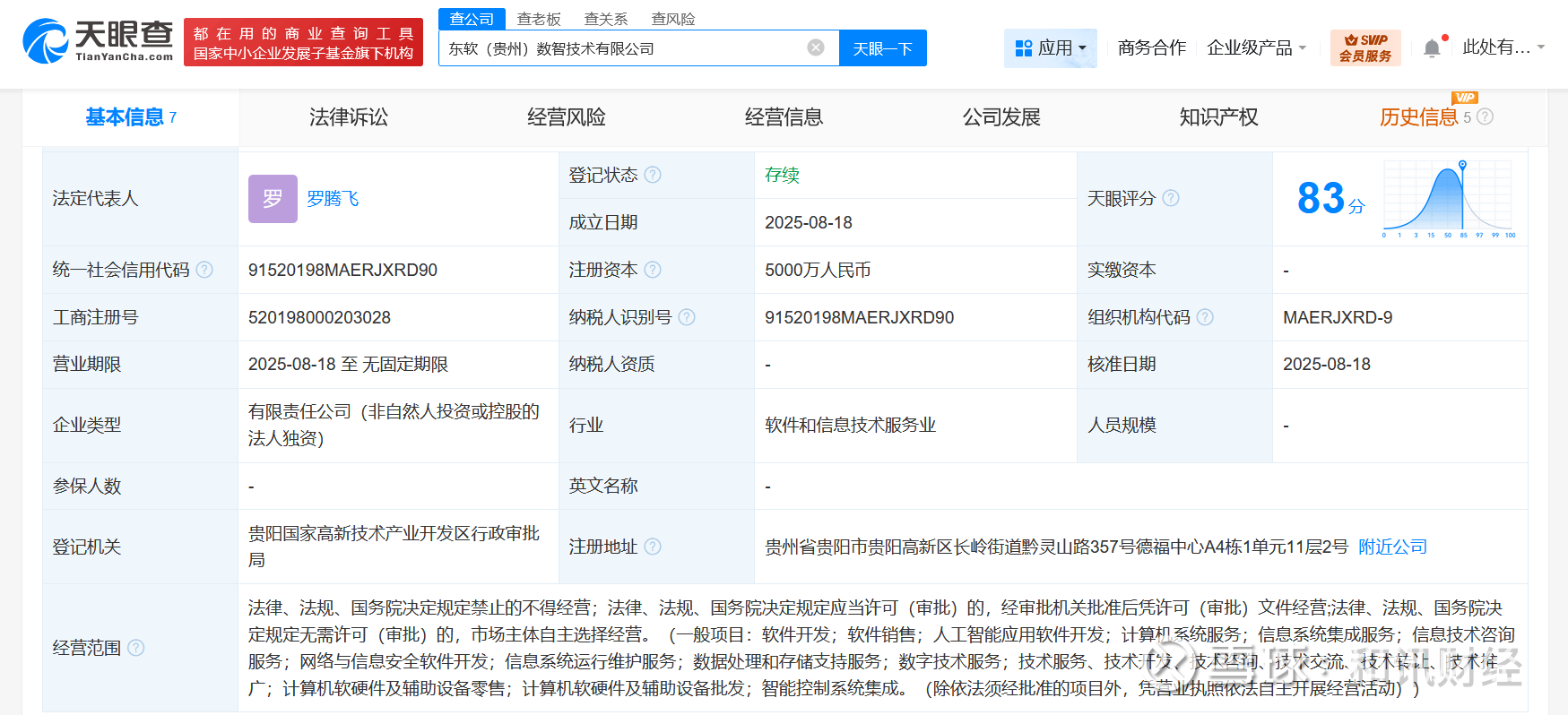Select the 核准日期 value 2025-08-18

click(x=1327, y=364)
